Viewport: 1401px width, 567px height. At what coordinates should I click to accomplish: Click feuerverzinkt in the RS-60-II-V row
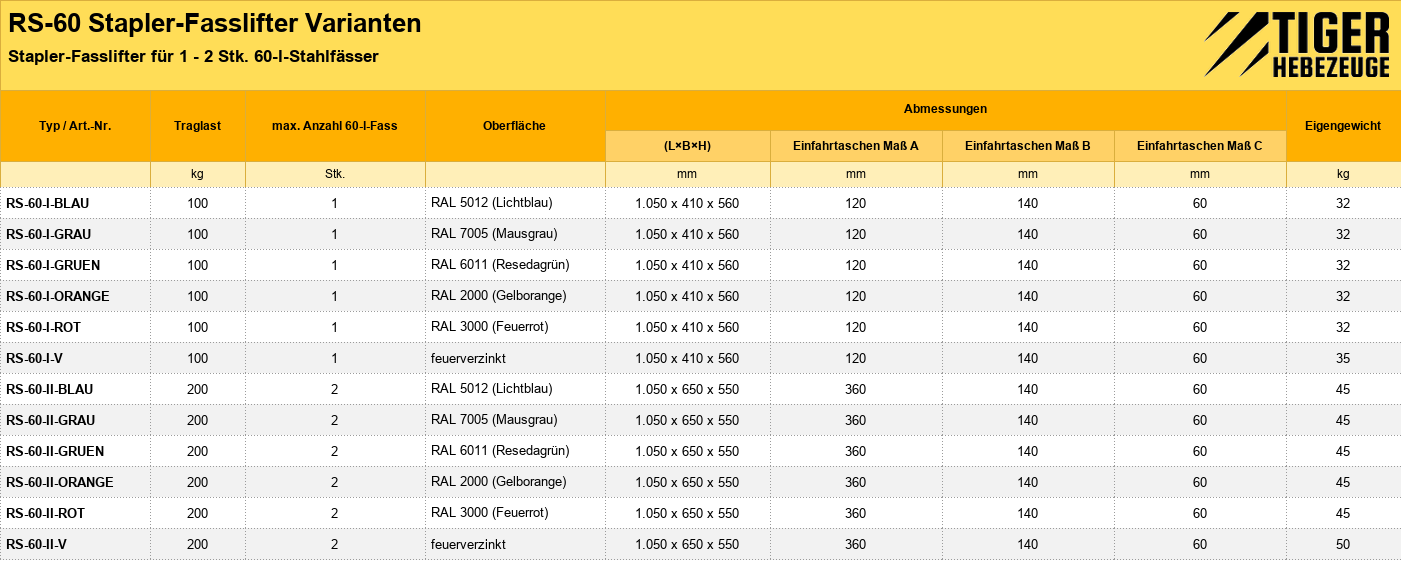tap(468, 544)
